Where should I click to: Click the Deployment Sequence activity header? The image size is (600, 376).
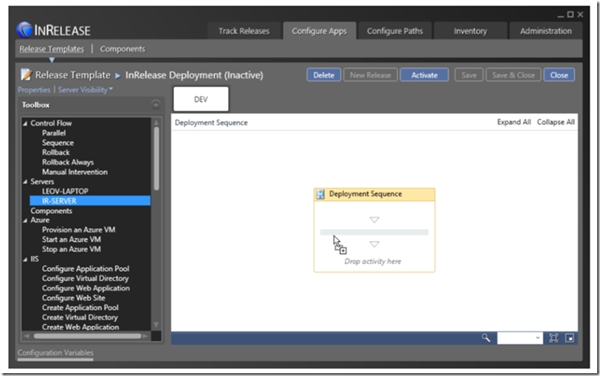tap(374, 194)
